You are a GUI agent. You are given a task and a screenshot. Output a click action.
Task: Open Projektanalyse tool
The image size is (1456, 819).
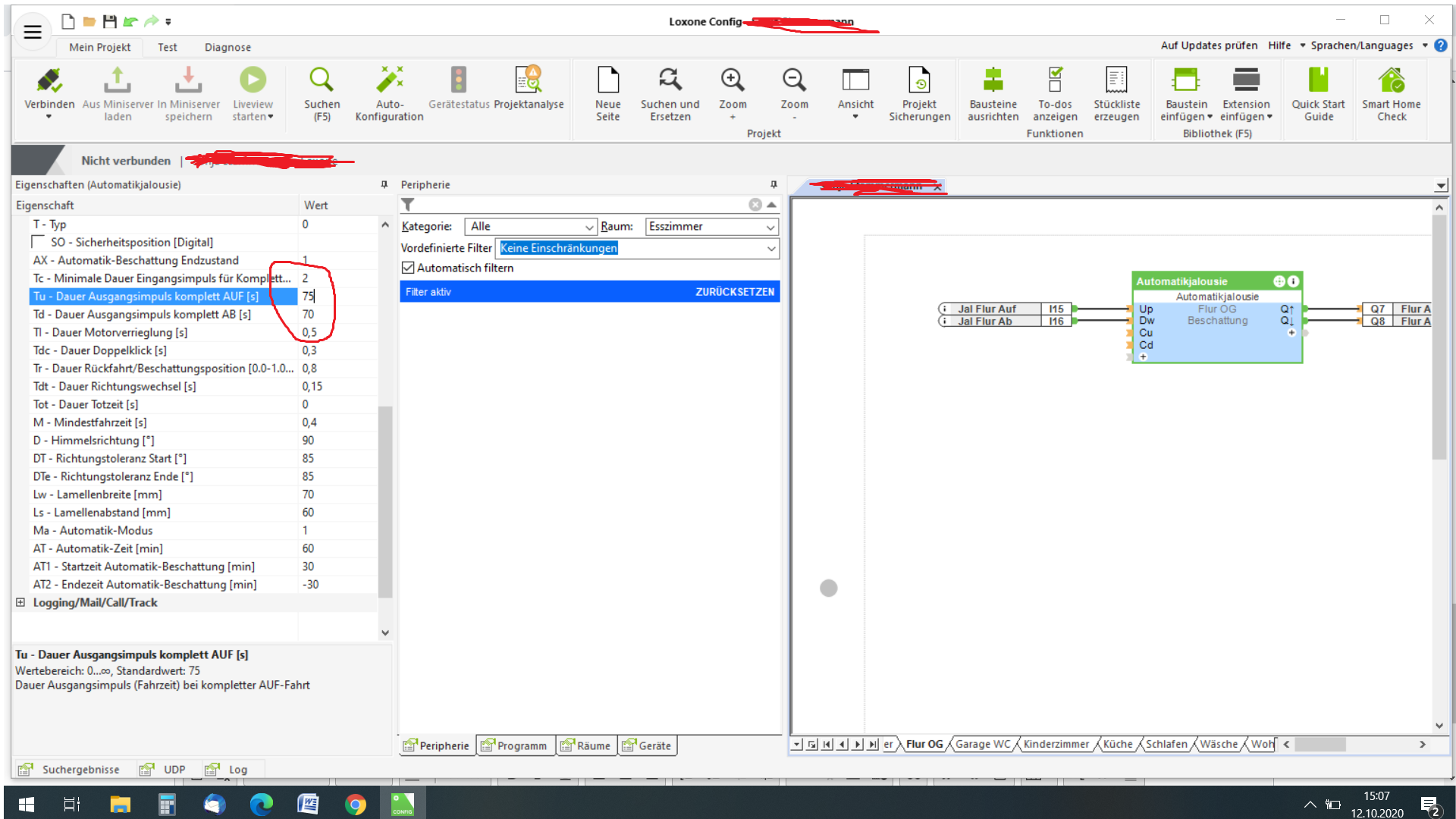point(529,80)
